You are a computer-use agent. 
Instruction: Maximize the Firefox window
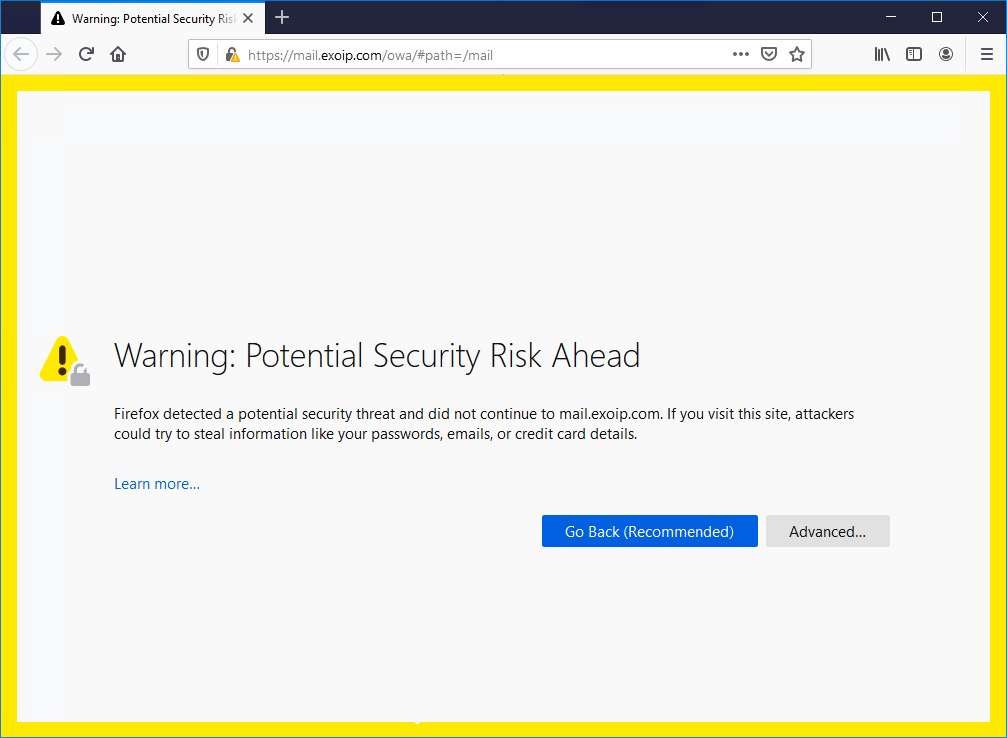(936, 17)
